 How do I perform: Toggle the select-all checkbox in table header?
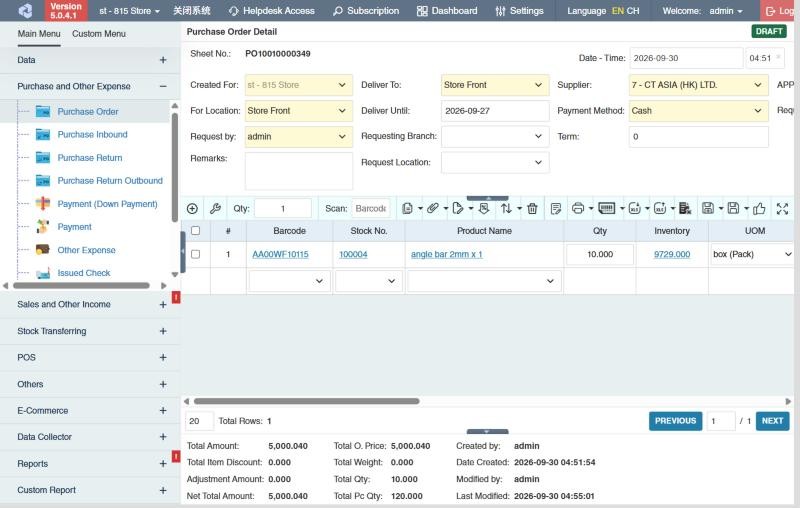click(x=195, y=231)
